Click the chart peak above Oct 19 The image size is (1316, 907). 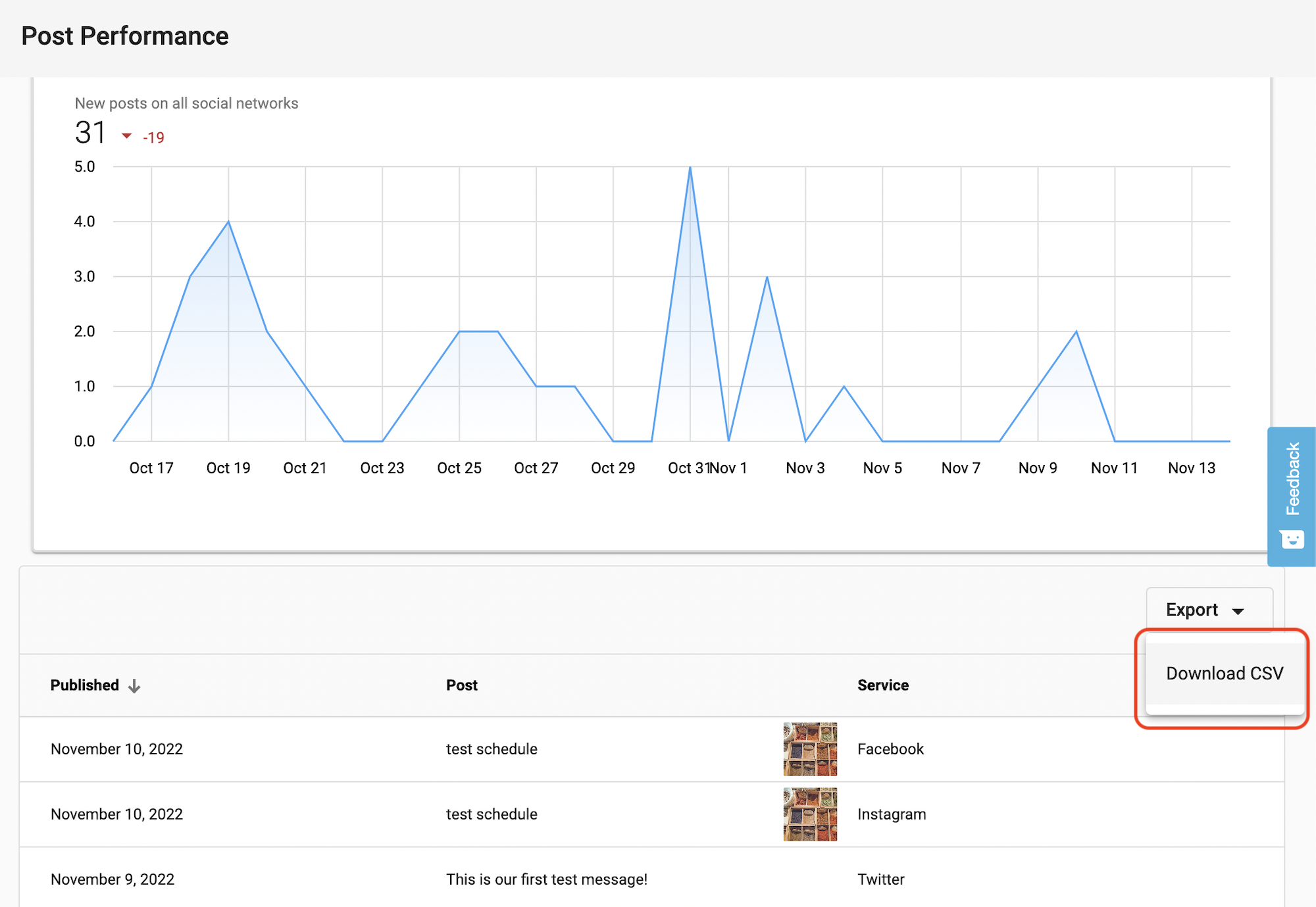(228, 222)
